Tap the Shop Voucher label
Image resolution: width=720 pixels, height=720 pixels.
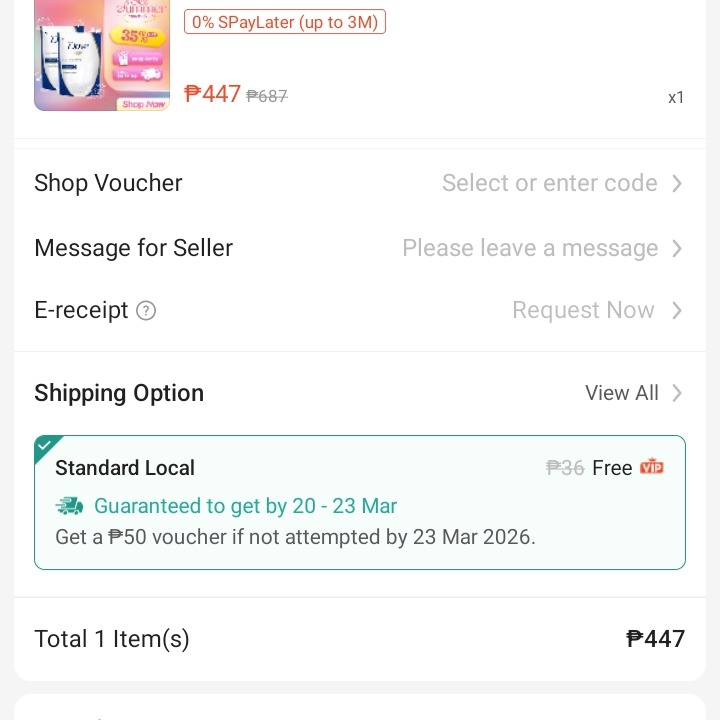coord(108,183)
